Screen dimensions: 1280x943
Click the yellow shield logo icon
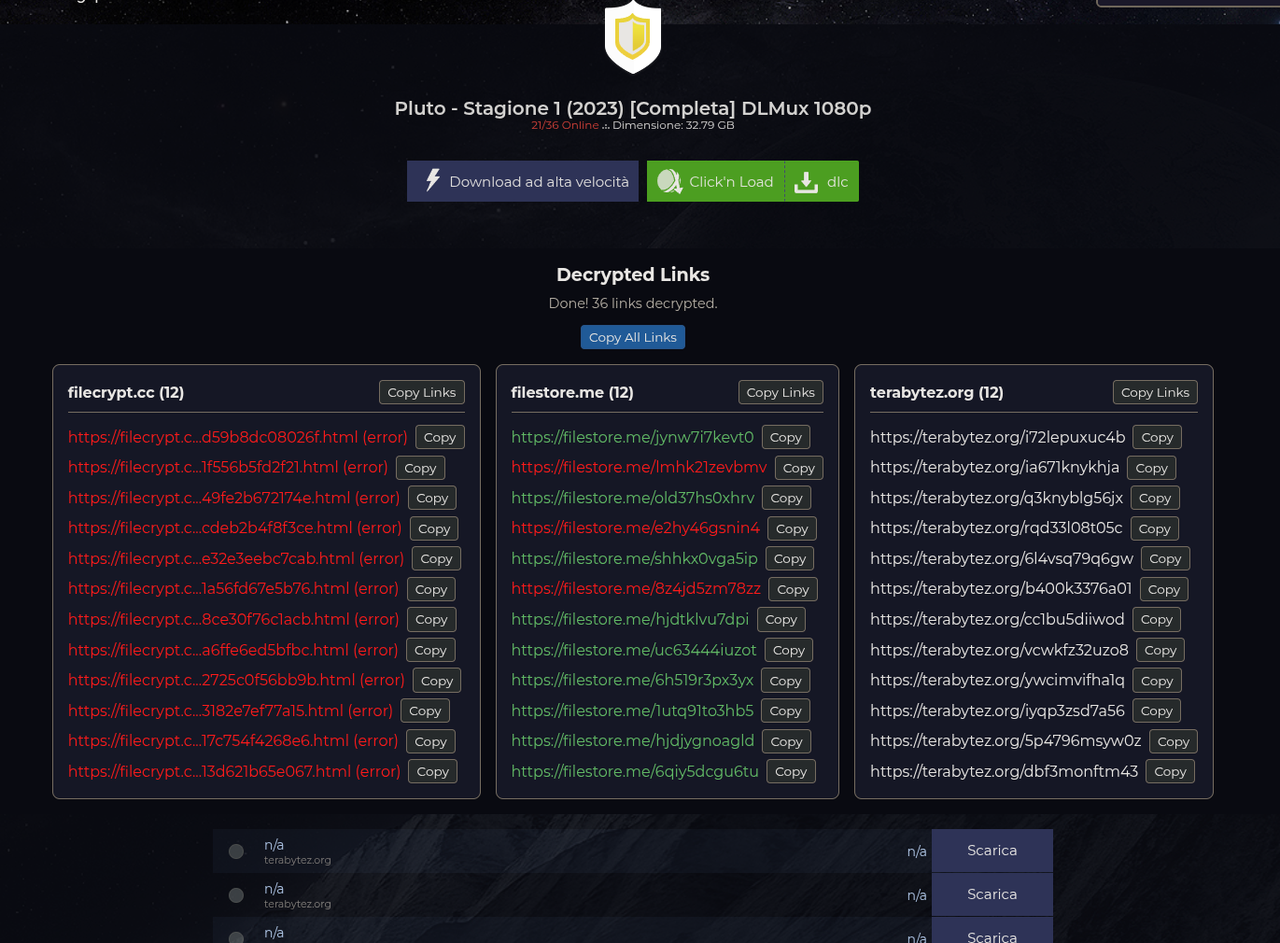coord(633,36)
